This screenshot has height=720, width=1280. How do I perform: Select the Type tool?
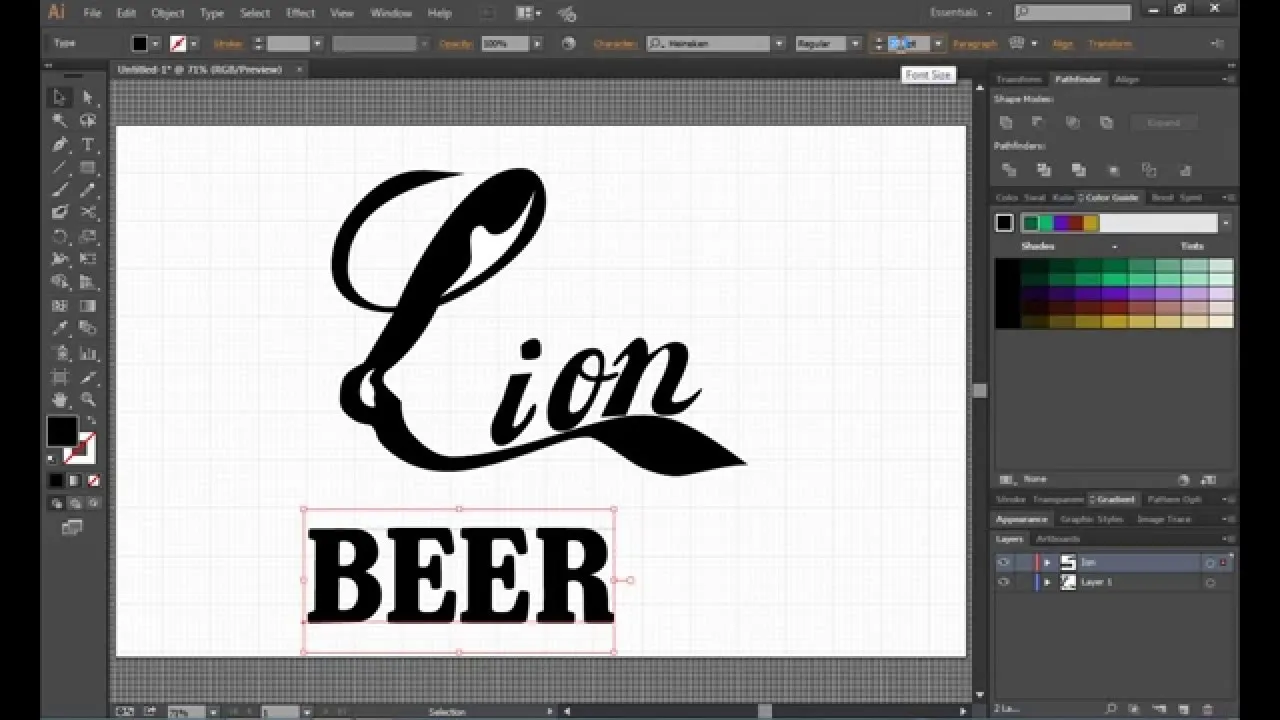pos(88,144)
